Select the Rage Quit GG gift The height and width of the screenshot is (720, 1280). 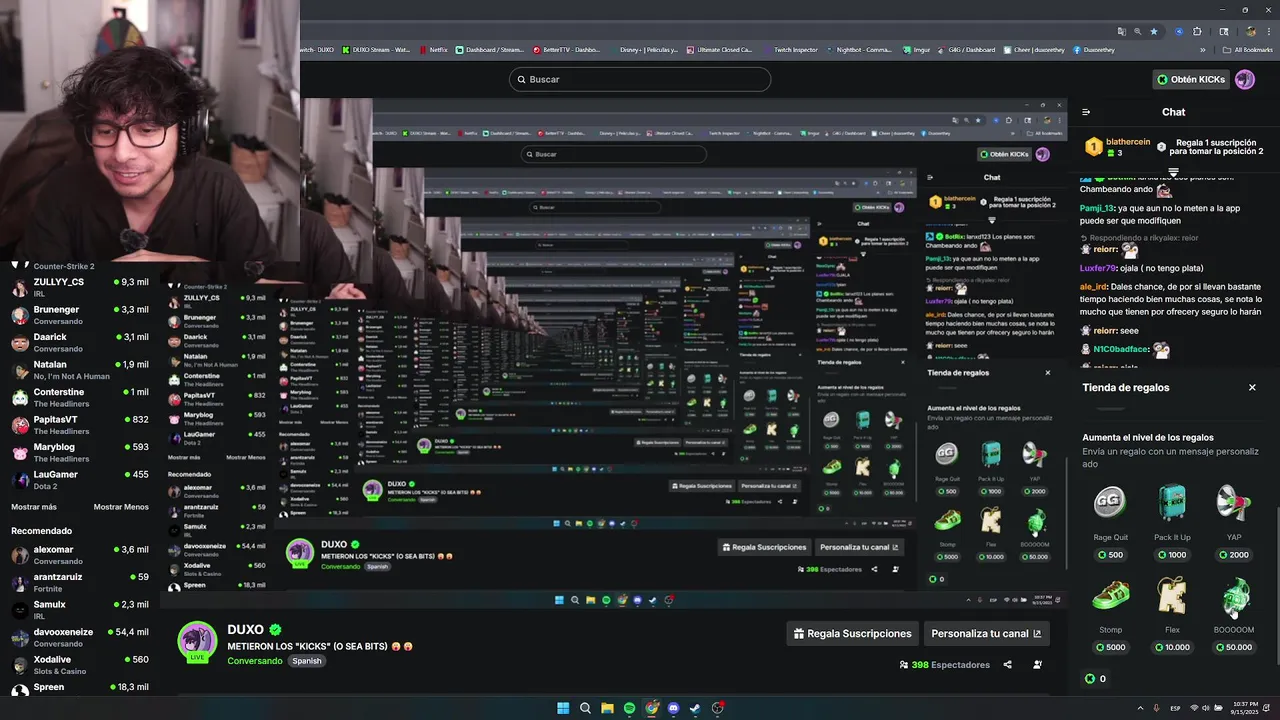coord(1110,502)
